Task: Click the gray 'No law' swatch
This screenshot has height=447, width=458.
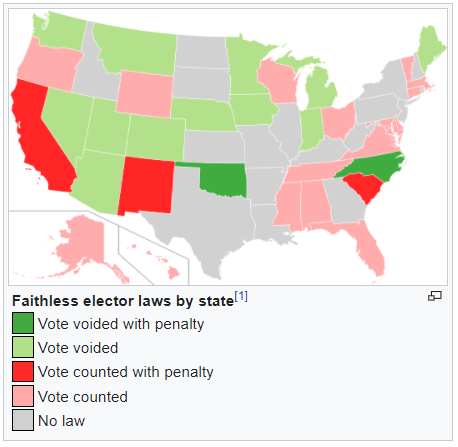Action: point(23,420)
